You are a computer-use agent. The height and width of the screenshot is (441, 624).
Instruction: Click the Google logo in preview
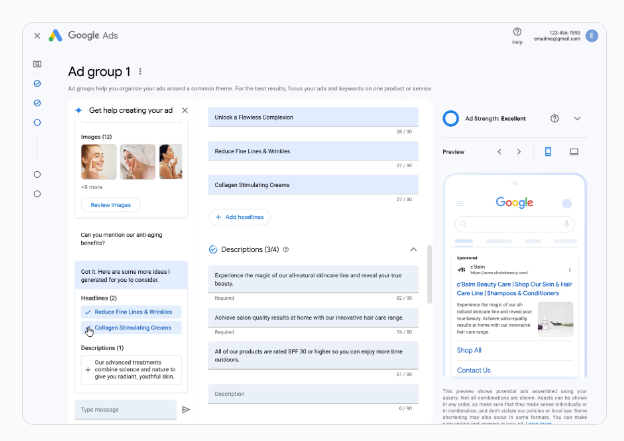tap(514, 203)
